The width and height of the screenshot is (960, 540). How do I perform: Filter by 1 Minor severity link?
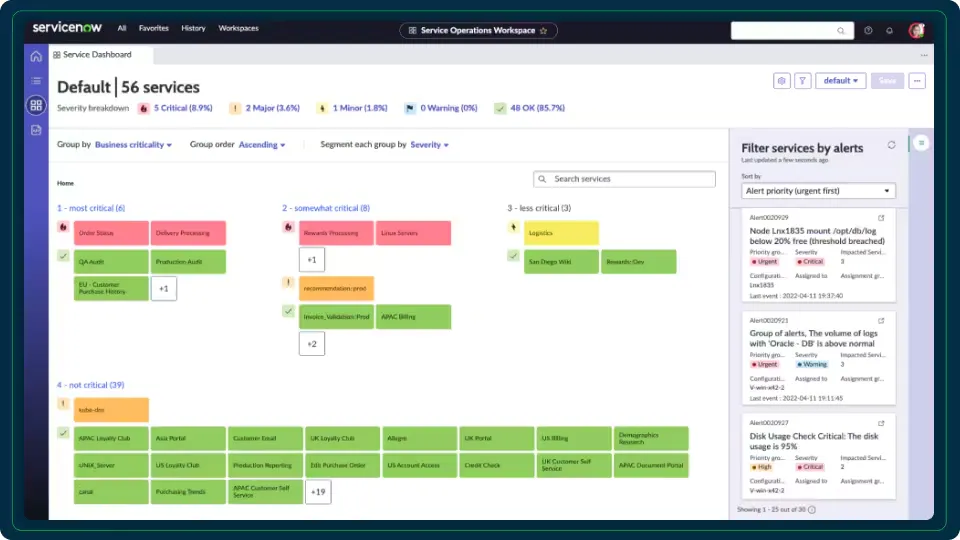pyautogui.click(x=360, y=108)
